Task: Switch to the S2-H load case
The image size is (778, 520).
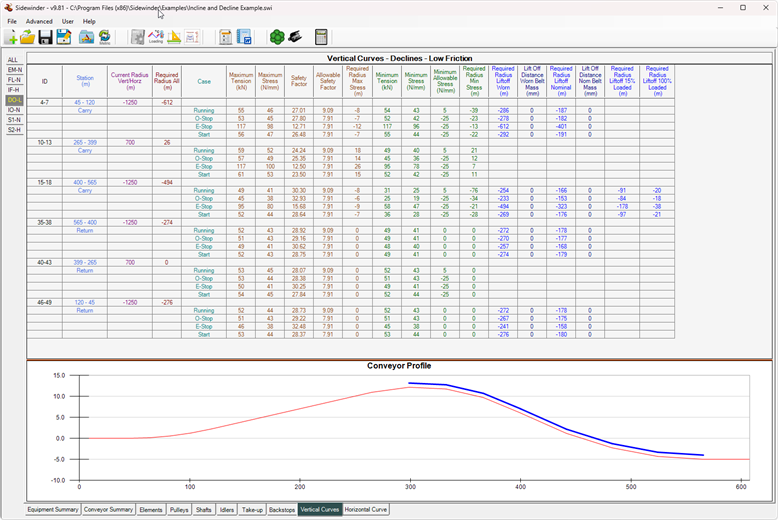Action: pyautogui.click(x=14, y=130)
